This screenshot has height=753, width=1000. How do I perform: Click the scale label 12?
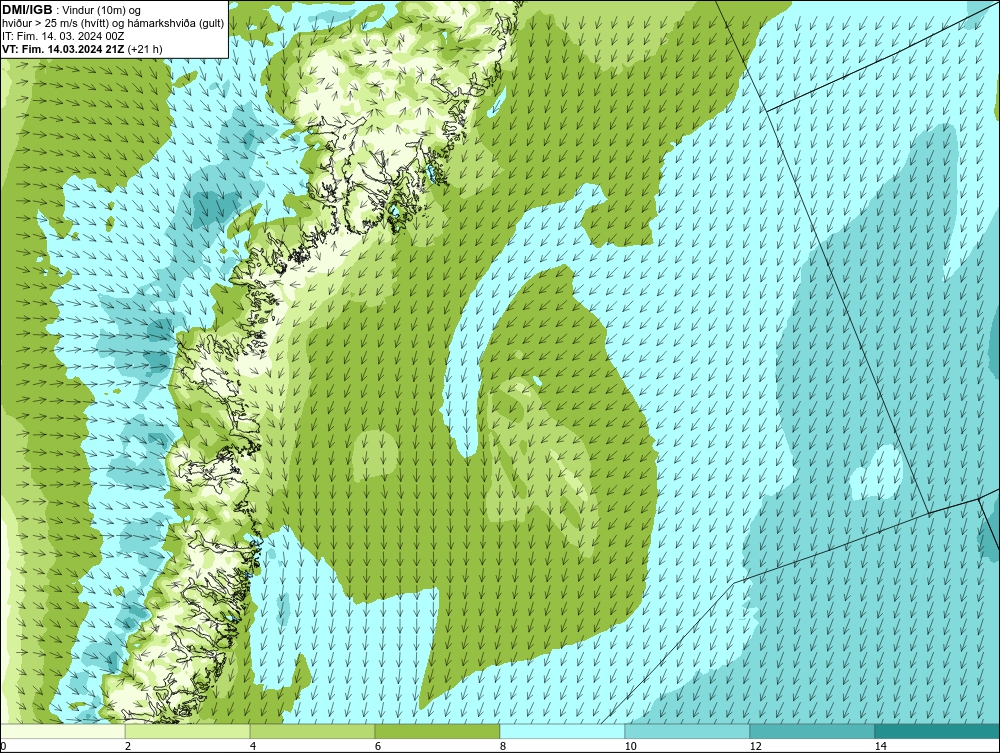click(755, 746)
